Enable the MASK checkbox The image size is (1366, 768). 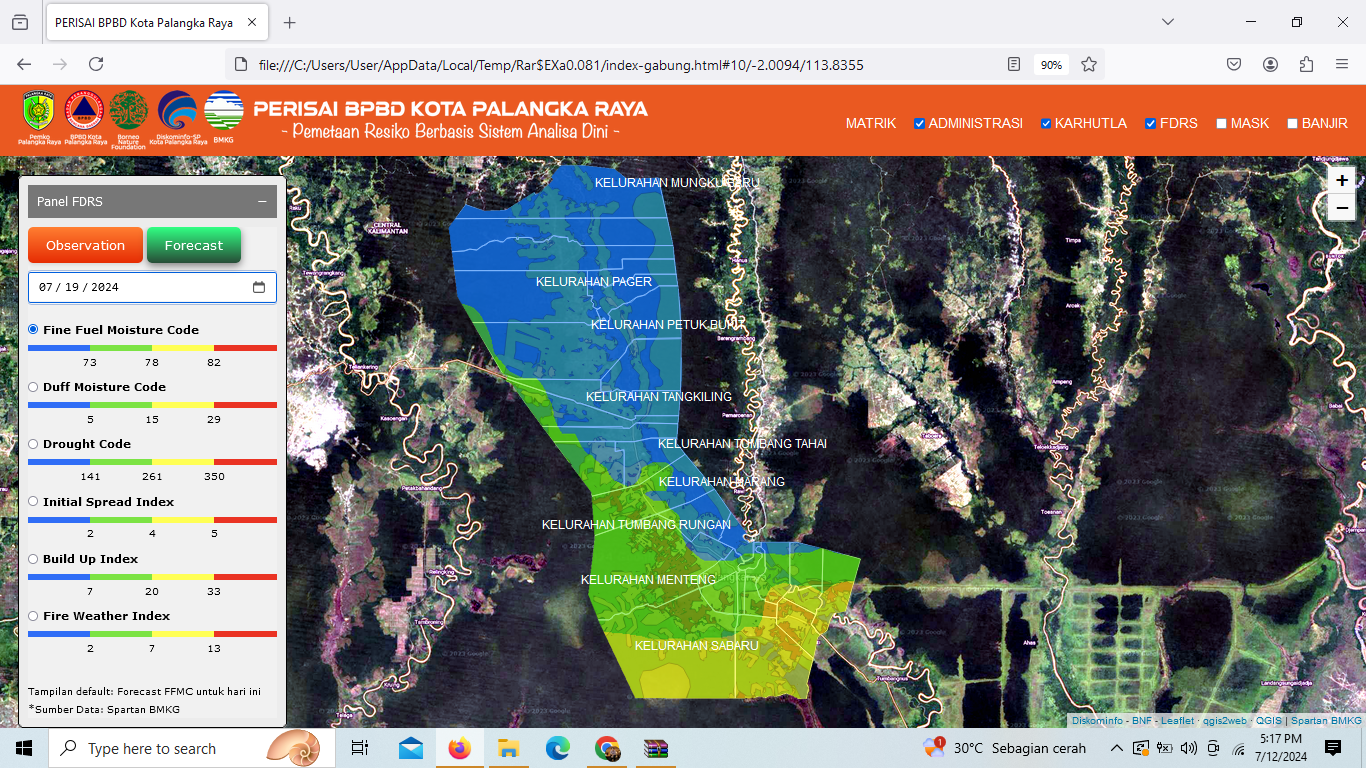point(1221,124)
